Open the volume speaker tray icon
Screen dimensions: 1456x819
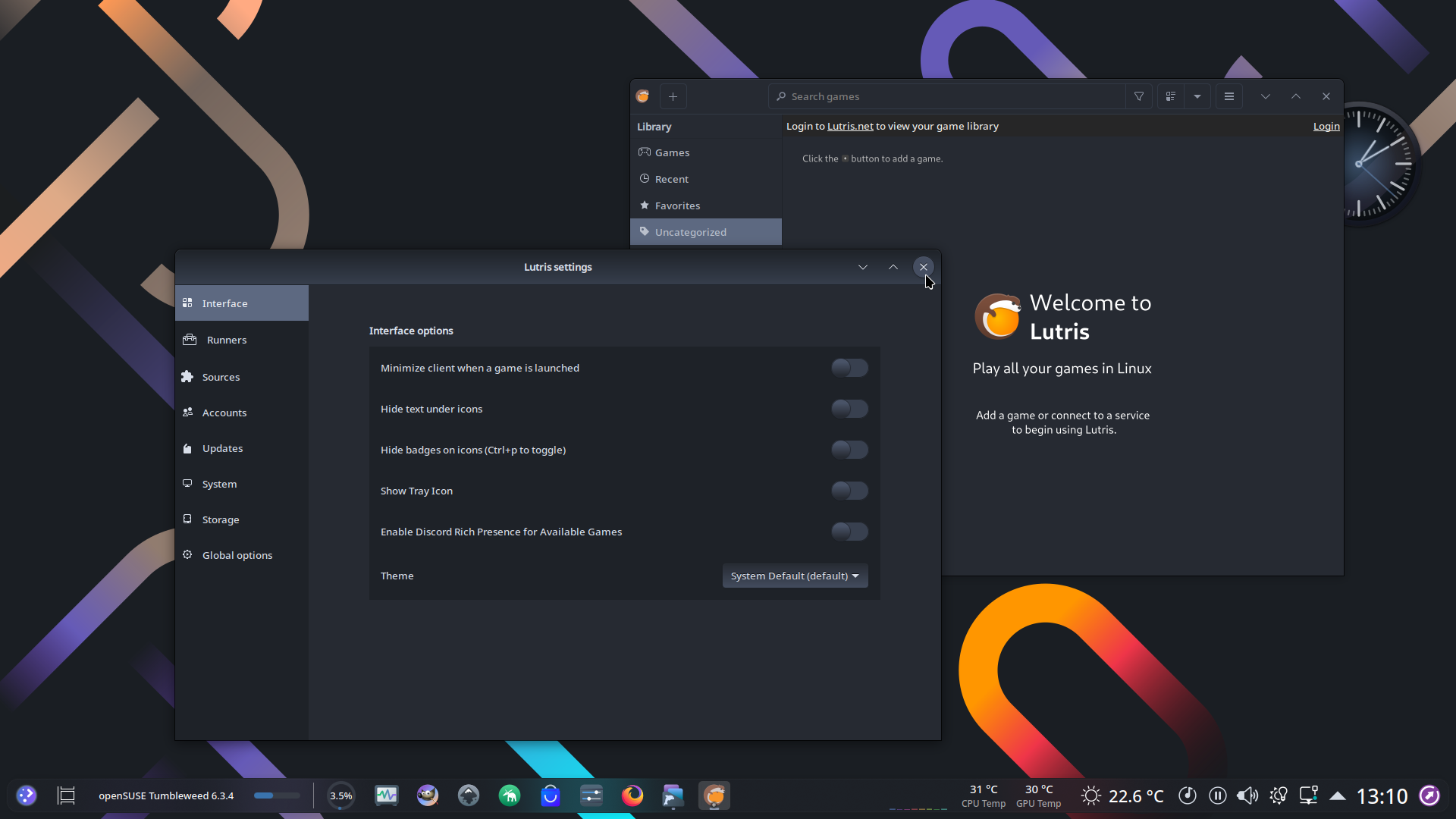click(x=1247, y=795)
